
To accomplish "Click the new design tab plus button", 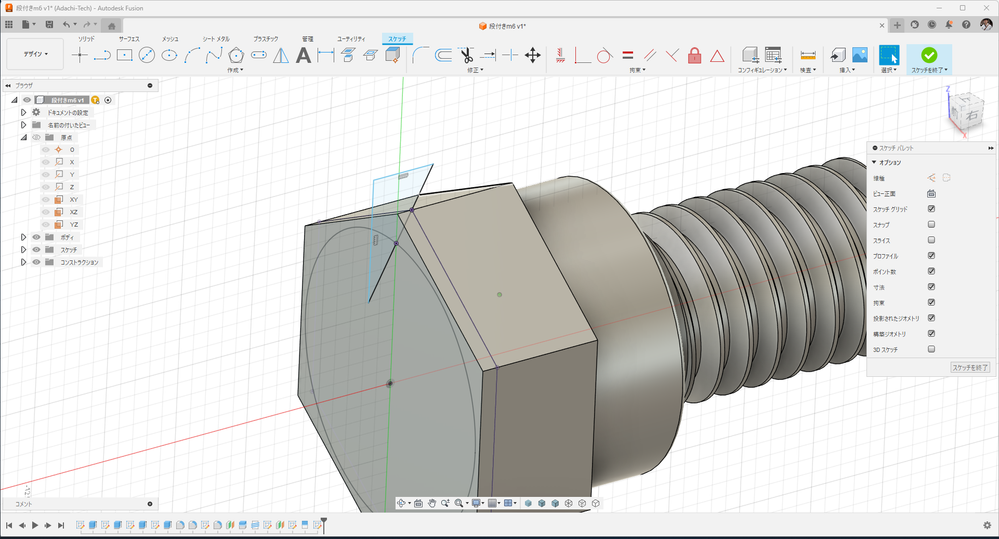I will coord(897,25).
